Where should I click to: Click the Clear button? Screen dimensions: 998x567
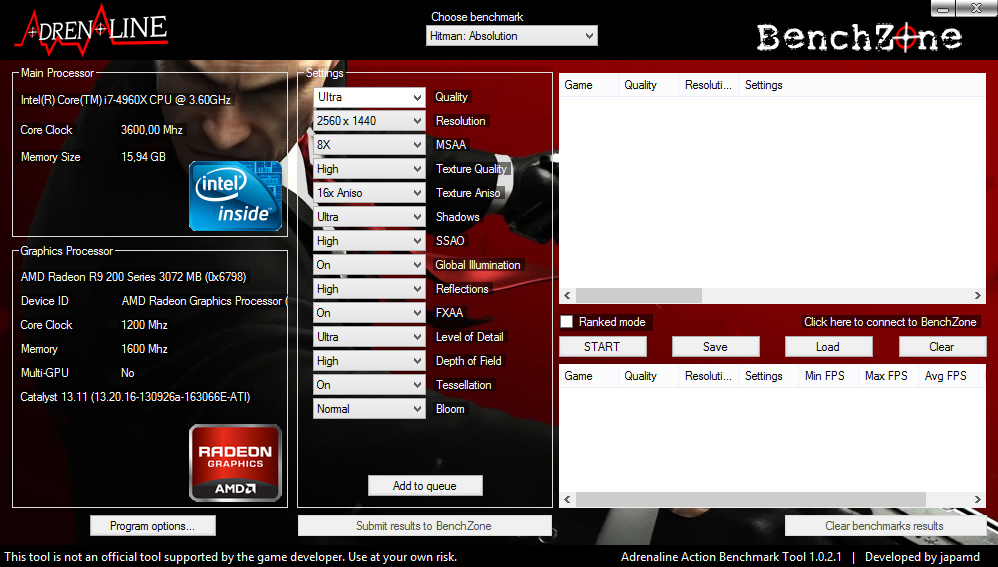tap(942, 347)
